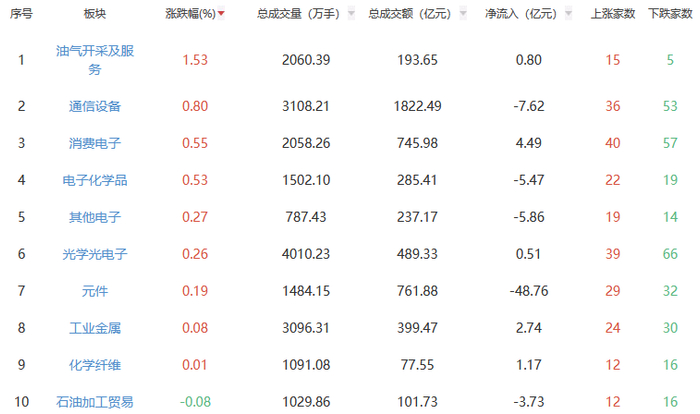The image size is (700, 414).
Task: Click the 1.53 gain value for 油气开采及服务
Action: point(195,60)
